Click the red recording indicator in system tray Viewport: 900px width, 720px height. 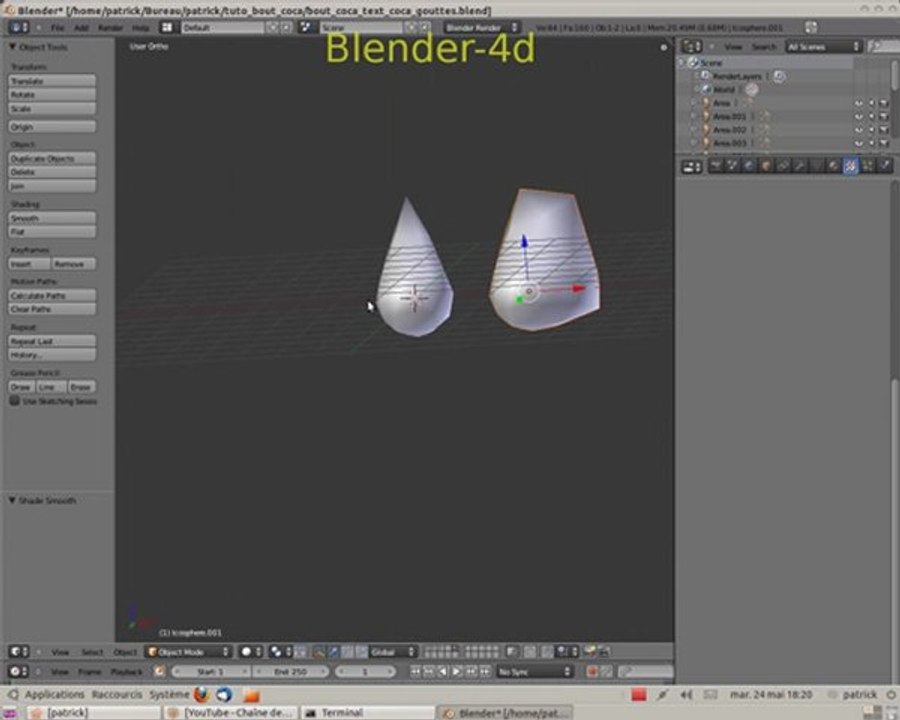638,695
